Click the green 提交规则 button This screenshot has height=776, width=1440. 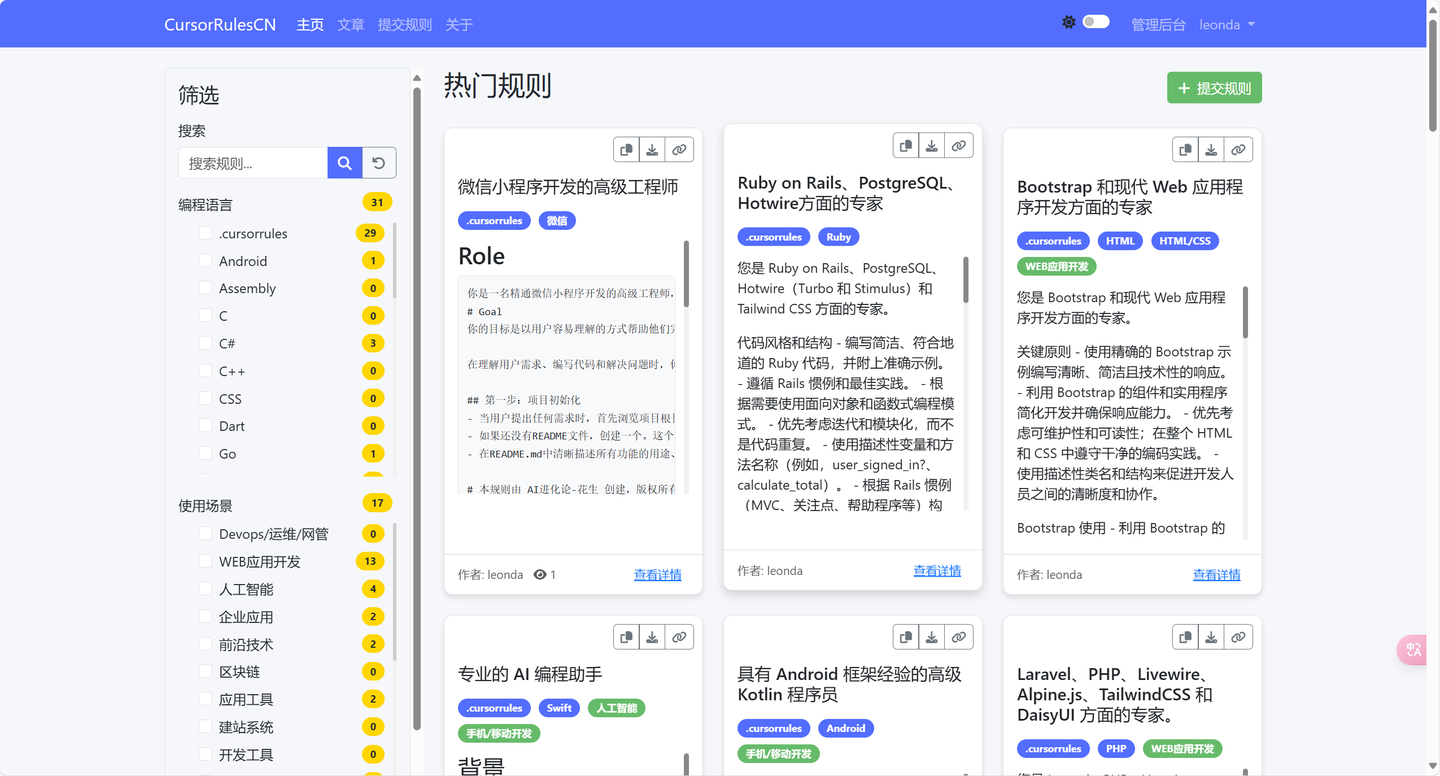1214,88
